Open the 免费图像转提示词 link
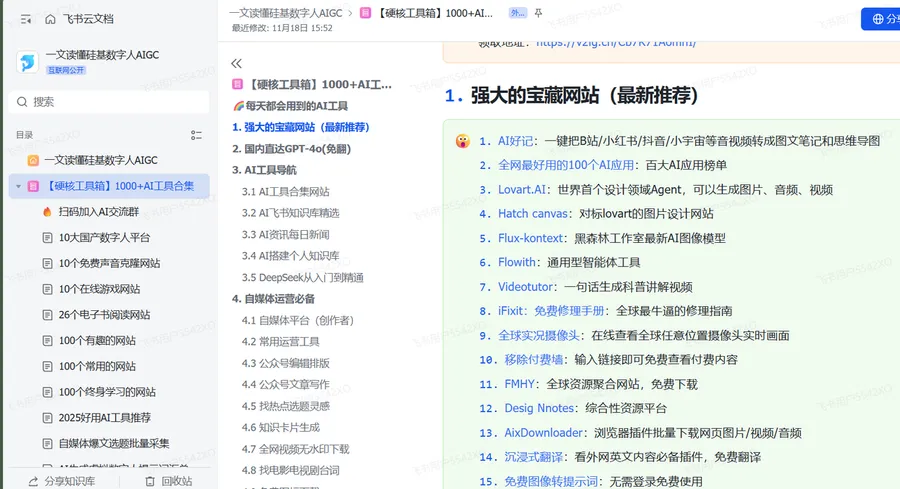Image resolution: width=900 pixels, height=489 pixels. [551, 482]
